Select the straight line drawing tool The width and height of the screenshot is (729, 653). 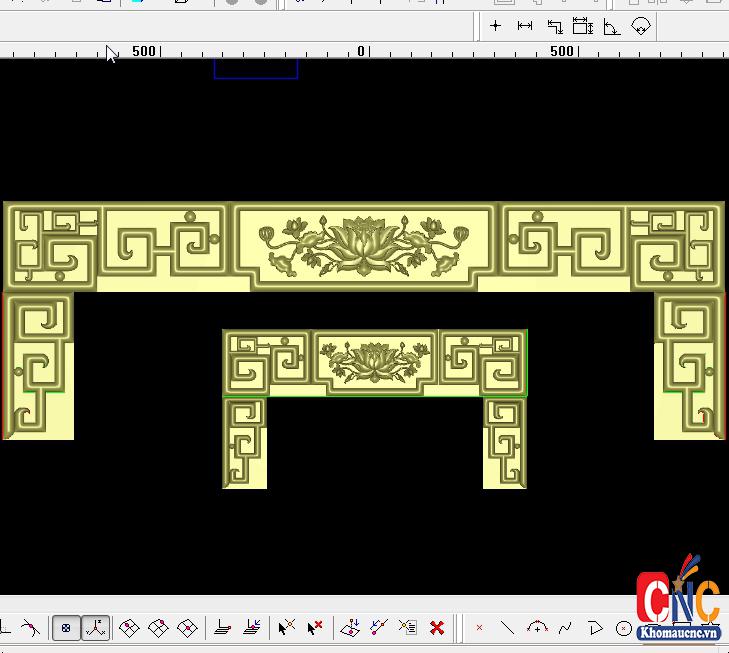pos(508,628)
